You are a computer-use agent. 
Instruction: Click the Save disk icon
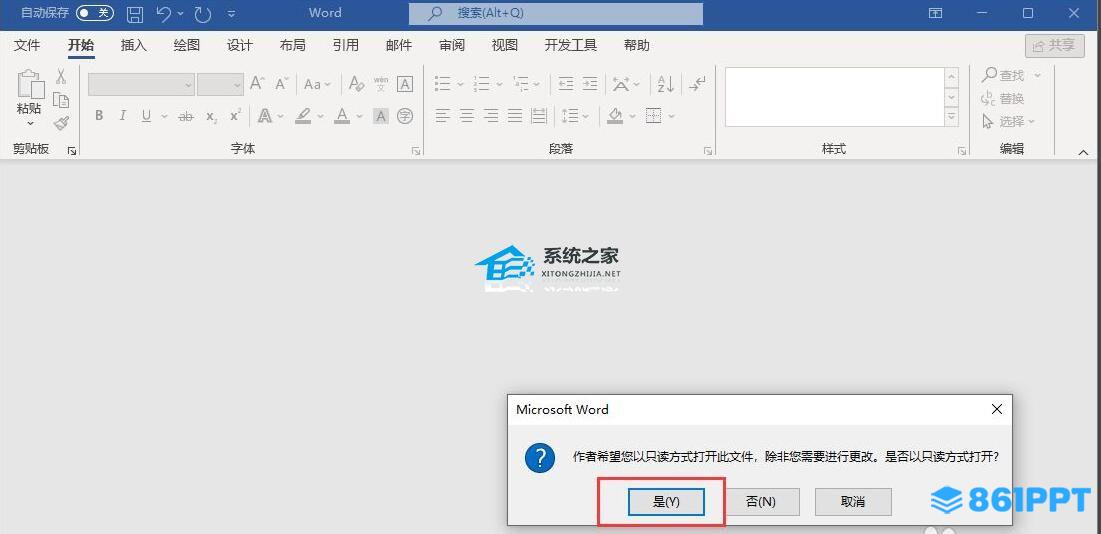(135, 13)
